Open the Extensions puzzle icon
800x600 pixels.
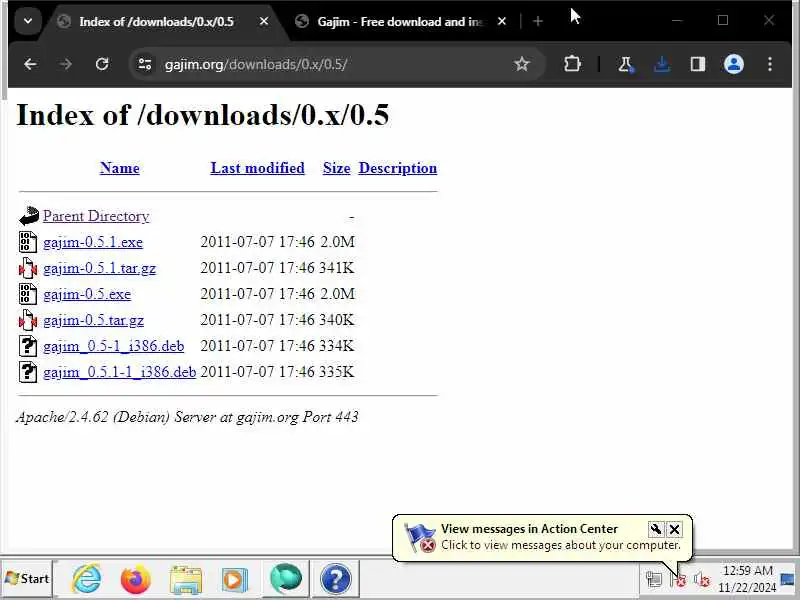[572, 64]
